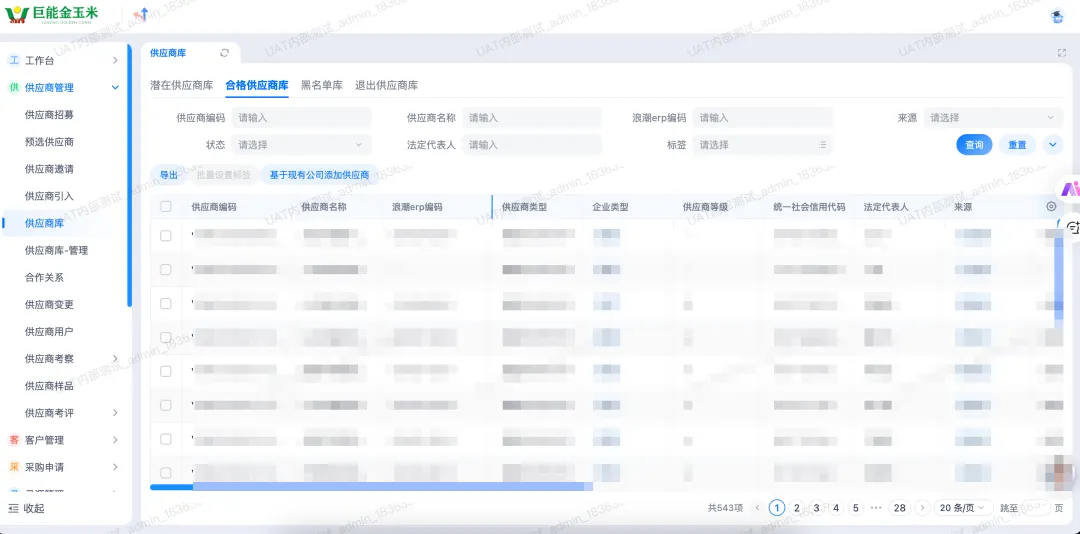The image size is (1080, 534).
Task: Open 供应商库-管理 in sidebar
Action: (56, 250)
